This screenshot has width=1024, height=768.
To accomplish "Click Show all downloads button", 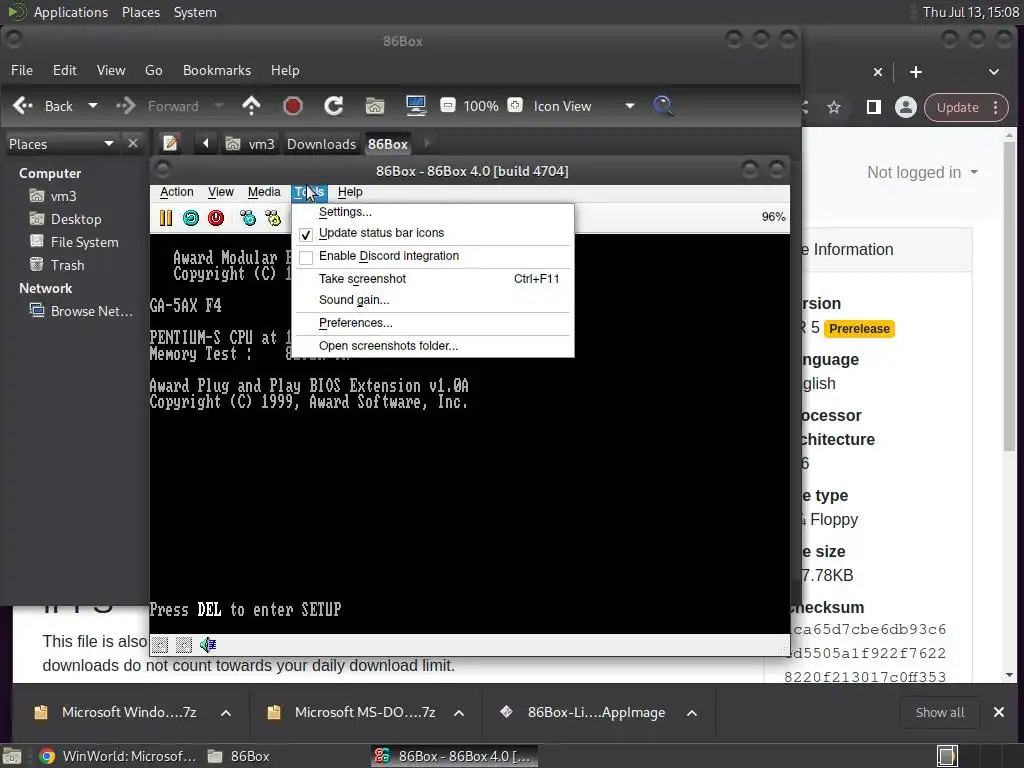I will (940, 712).
